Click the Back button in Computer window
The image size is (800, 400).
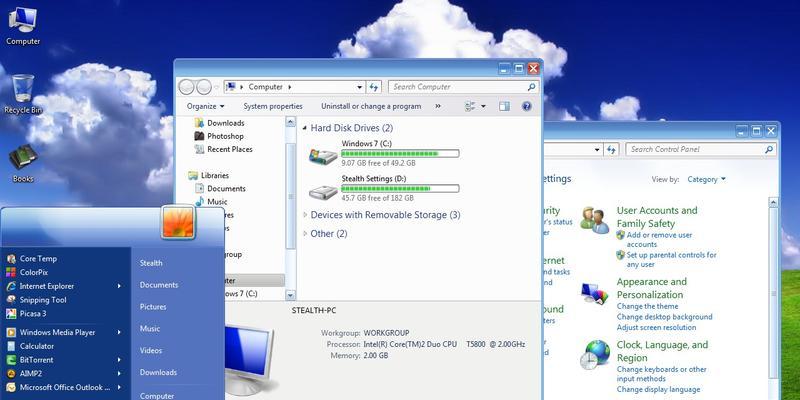186,87
